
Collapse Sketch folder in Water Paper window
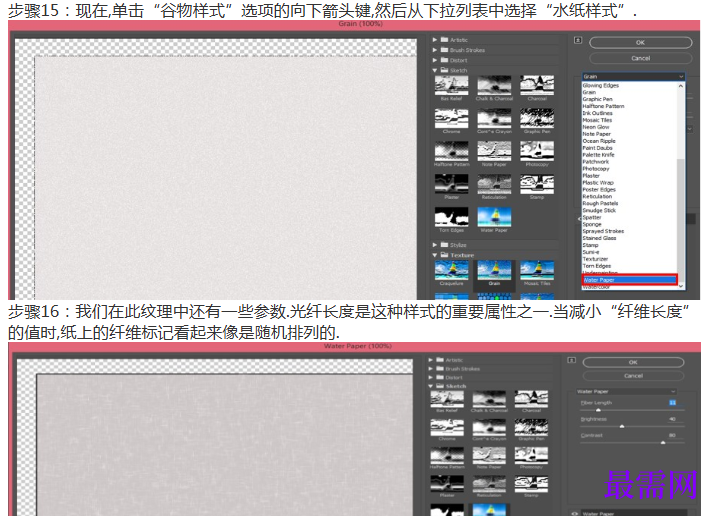431,386
